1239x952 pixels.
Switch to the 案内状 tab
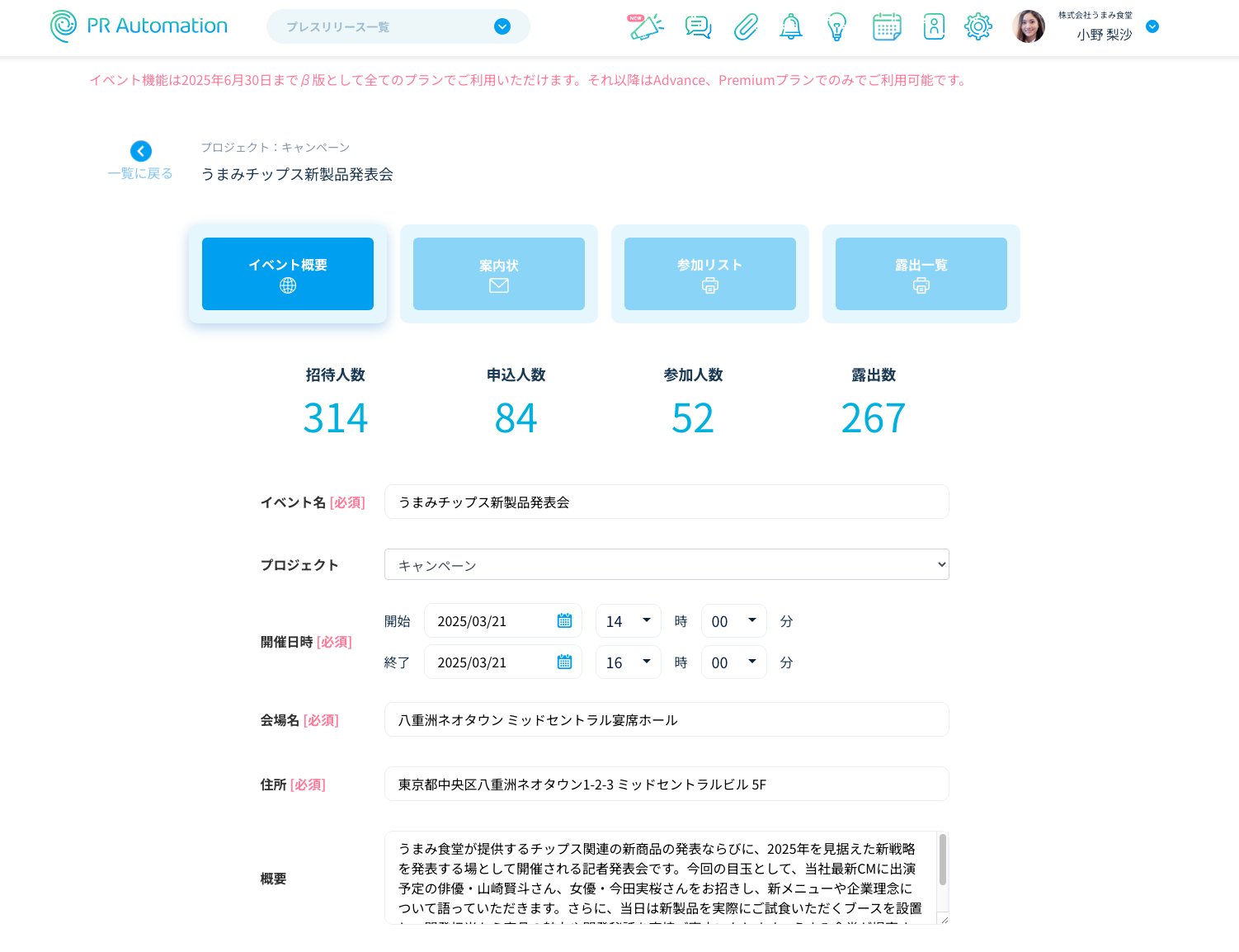tap(498, 274)
